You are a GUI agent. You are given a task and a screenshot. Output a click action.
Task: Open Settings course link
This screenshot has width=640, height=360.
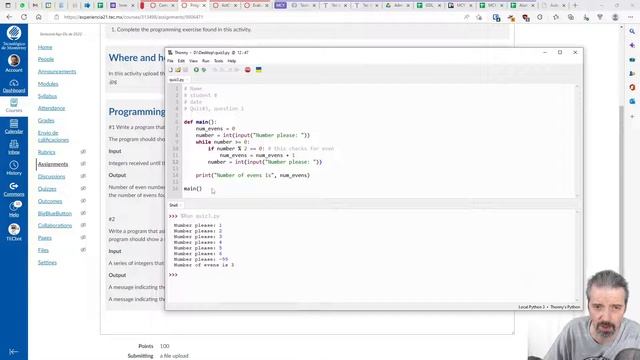(47, 262)
